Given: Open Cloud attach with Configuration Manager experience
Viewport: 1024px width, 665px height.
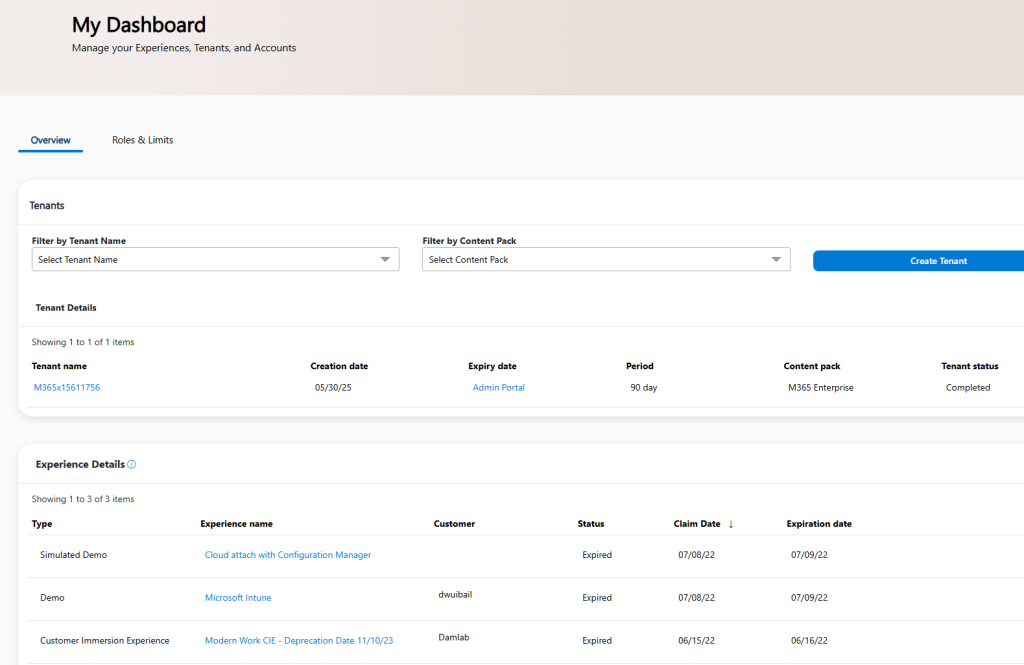Looking at the screenshot, I should point(288,554).
